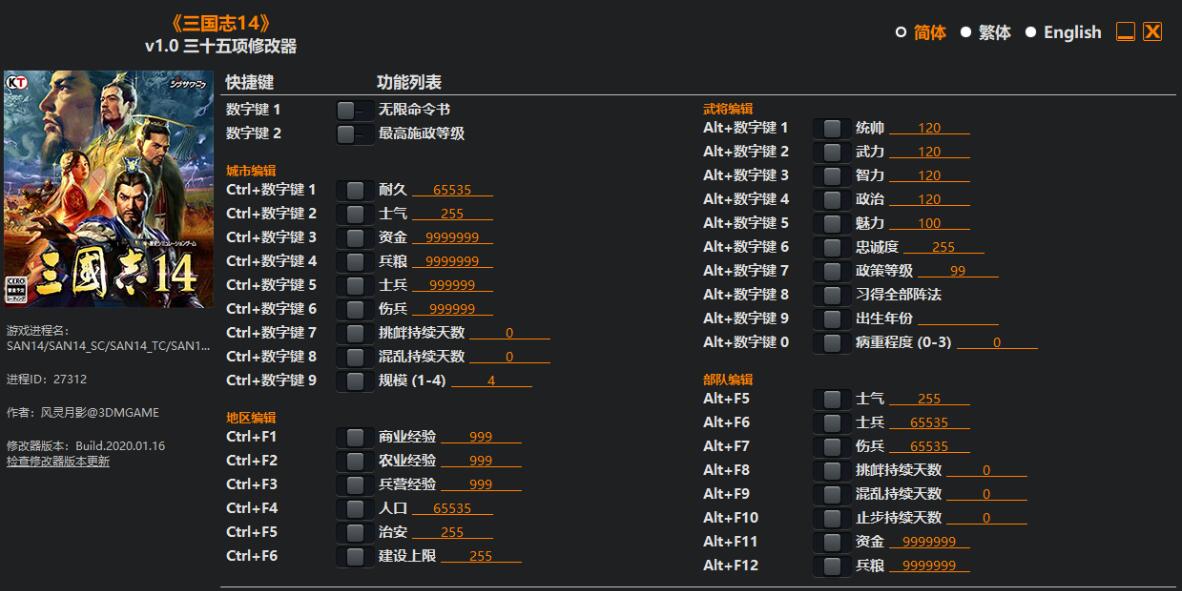Edit the 兵粮 value field under 城市编辑

[452, 262]
